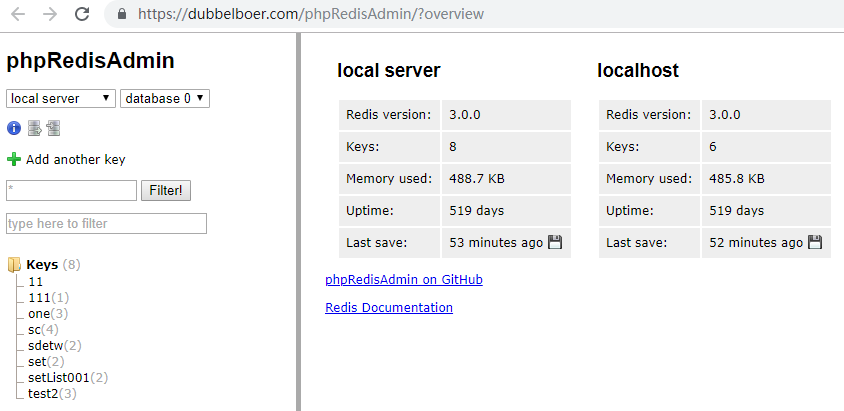Click the import data icon
This screenshot has width=844, height=411.
pos(53,129)
